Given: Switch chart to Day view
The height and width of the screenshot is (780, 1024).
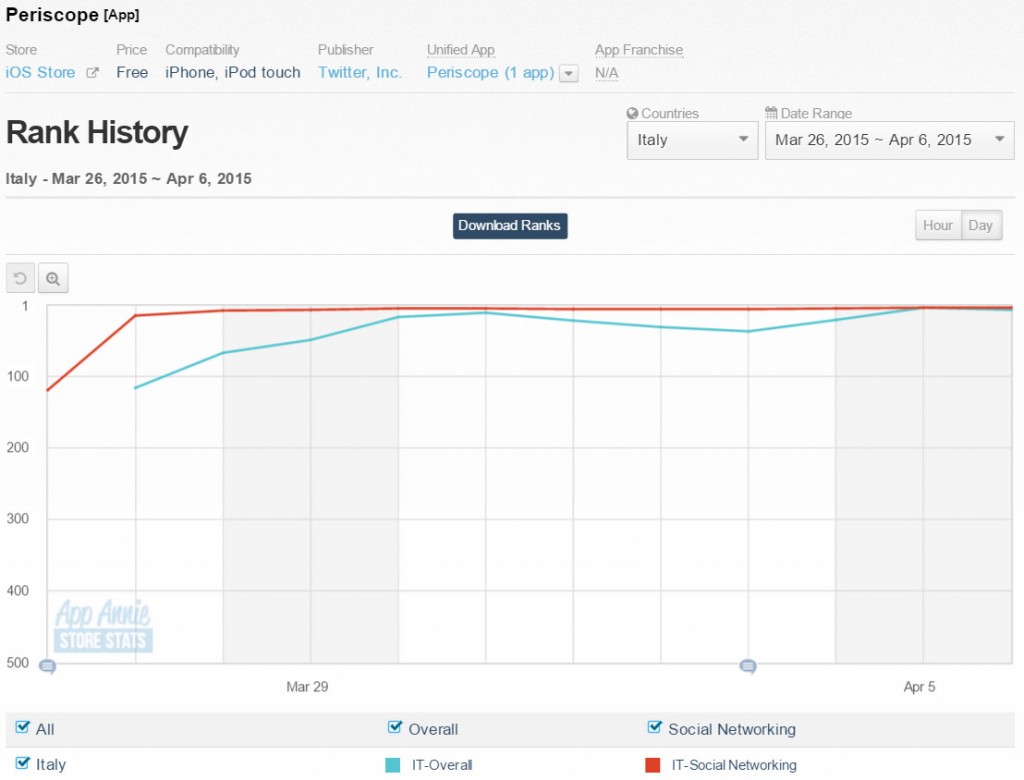Looking at the screenshot, I should 981,225.
